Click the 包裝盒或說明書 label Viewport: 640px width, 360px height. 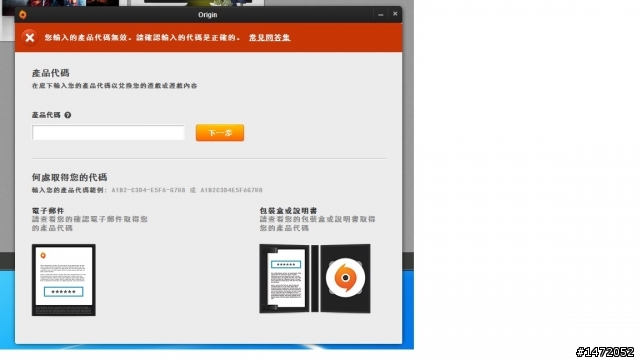point(288,211)
